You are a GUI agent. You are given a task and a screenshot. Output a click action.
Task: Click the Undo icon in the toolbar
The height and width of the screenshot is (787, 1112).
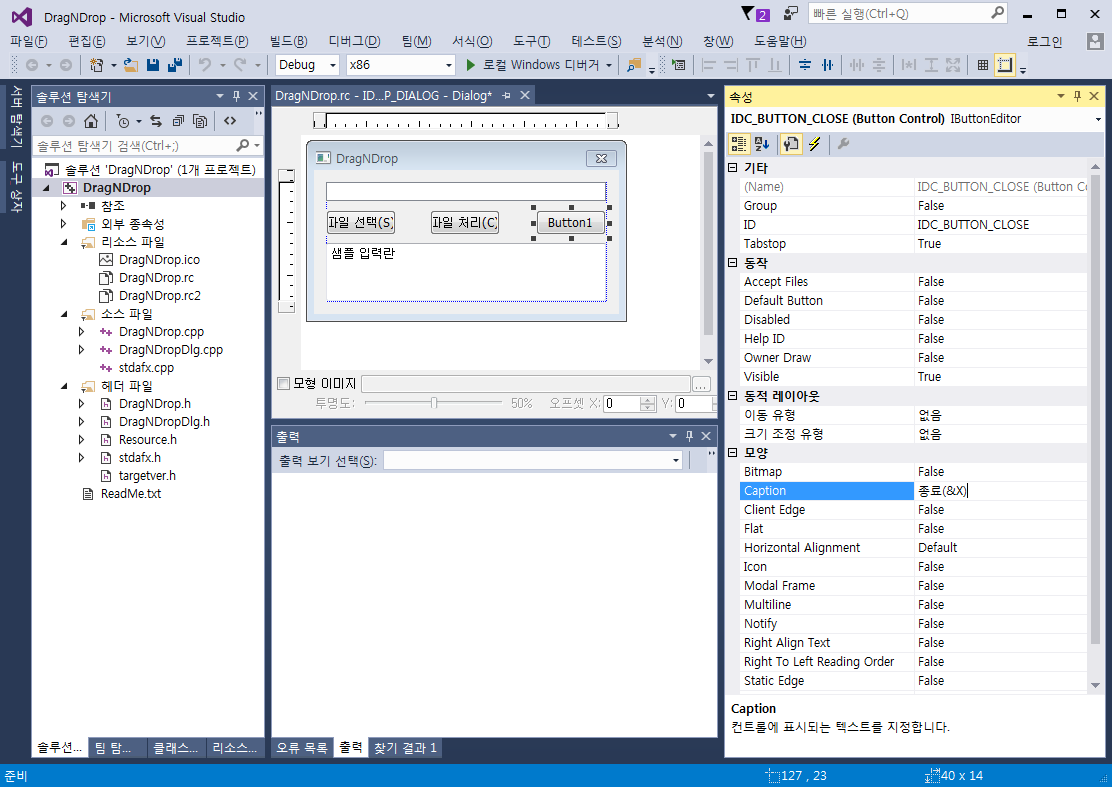click(x=207, y=66)
